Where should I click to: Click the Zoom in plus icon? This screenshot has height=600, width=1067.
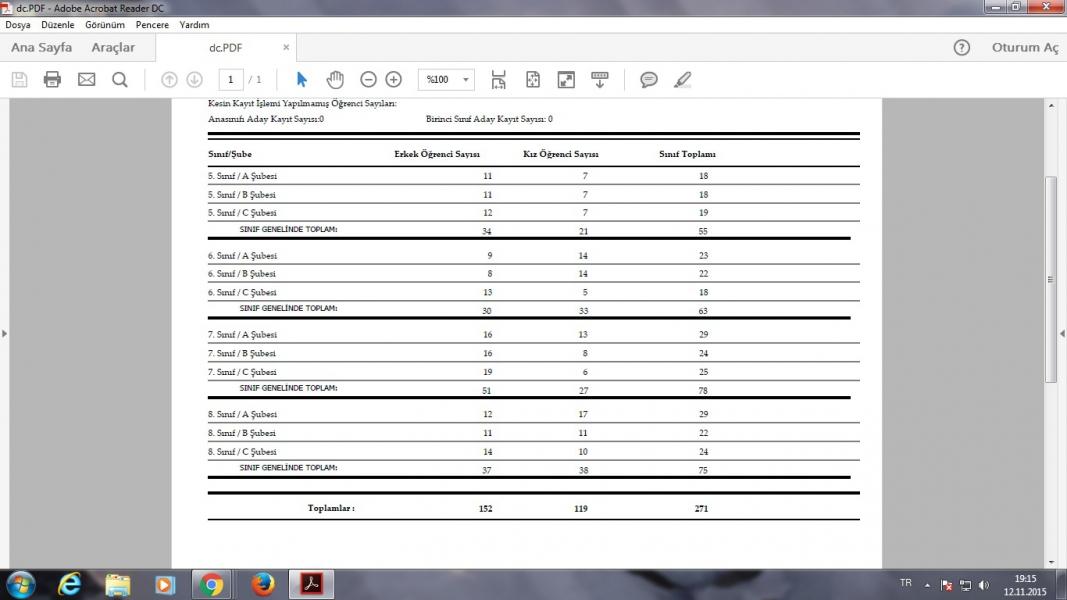tap(394, 80)
